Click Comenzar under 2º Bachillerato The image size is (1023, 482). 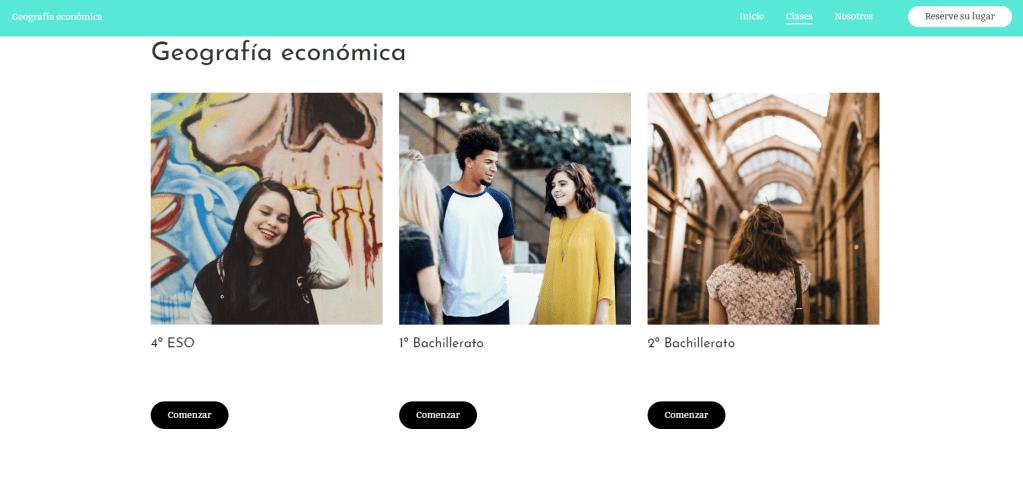686,415
